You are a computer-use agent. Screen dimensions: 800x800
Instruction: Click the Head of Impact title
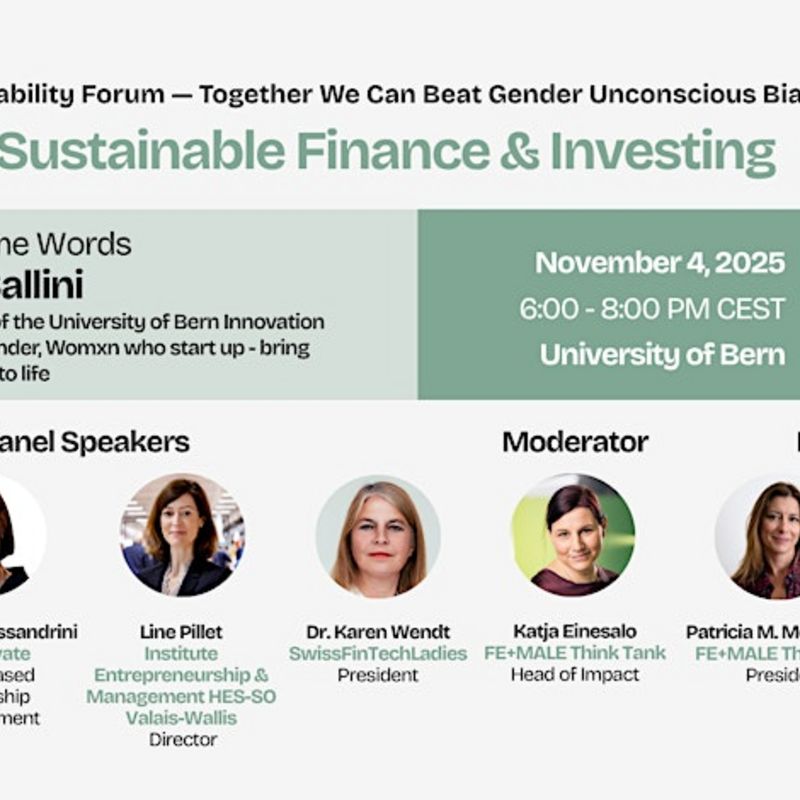pyautogui.click(x=574, y=675)
